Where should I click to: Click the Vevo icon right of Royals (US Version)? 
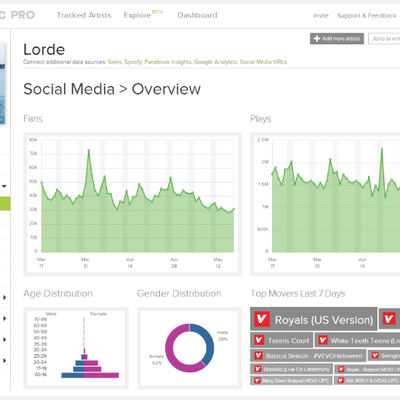tap(389, 319)
